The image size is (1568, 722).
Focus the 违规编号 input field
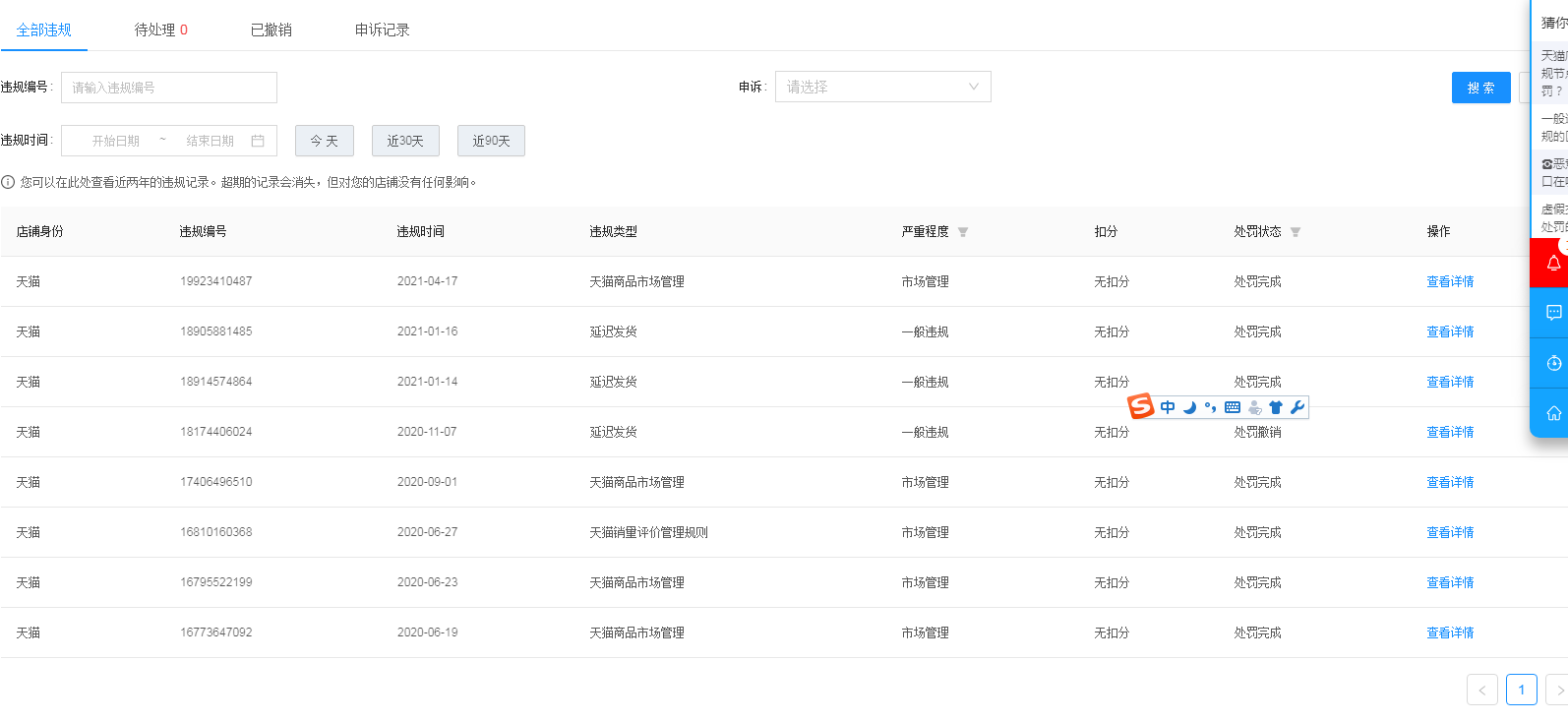(169, 88)
